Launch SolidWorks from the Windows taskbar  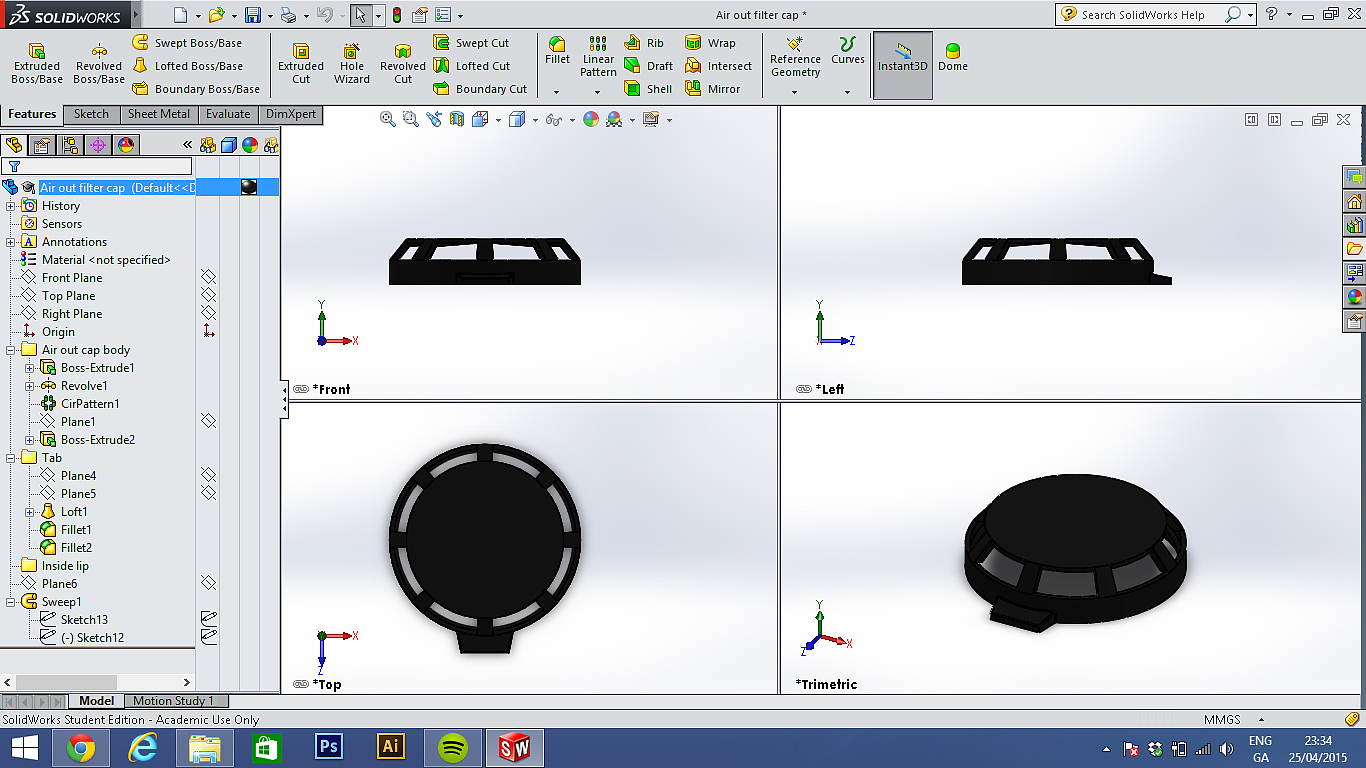[x=514, y=747]
